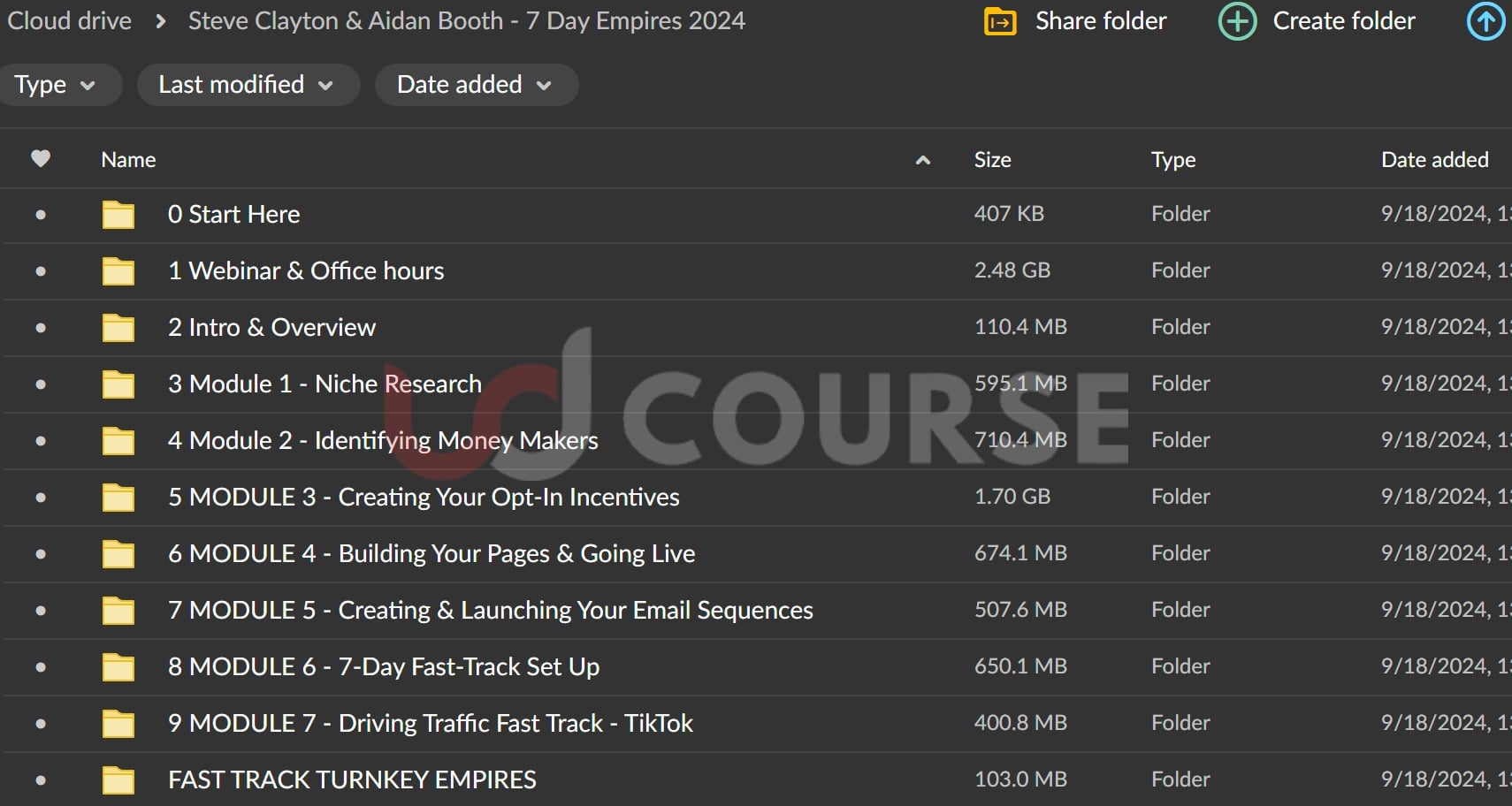Toggle favorite dot for 8 MODULE 6 row

[41, 667]
